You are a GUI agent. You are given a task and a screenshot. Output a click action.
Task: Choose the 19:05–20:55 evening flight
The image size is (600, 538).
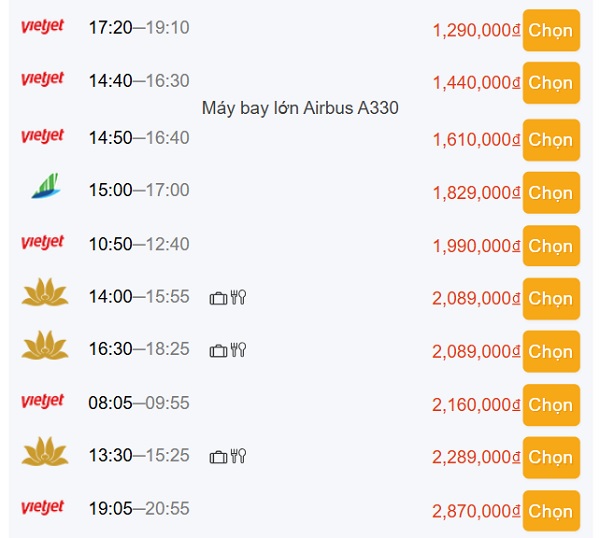[551, 511]
